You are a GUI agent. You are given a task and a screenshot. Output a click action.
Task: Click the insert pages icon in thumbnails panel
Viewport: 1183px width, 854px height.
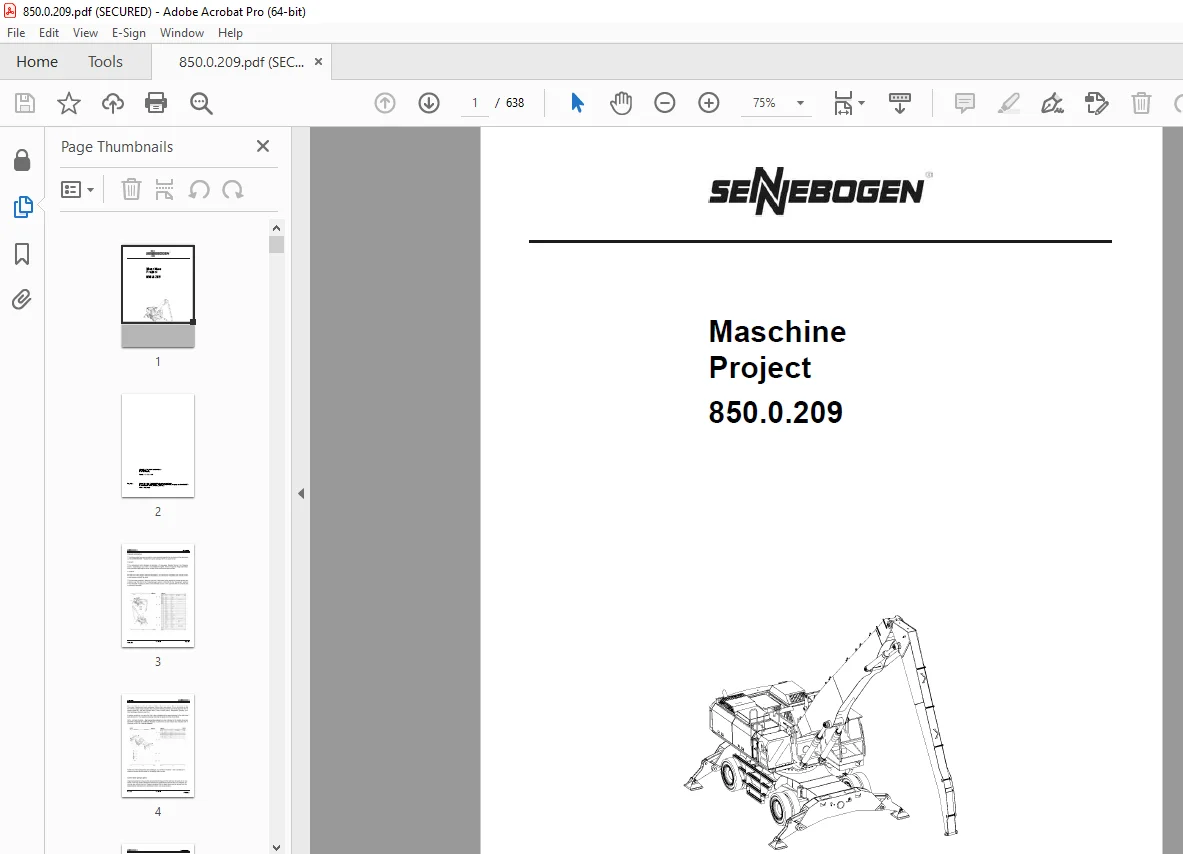point(164,189)
